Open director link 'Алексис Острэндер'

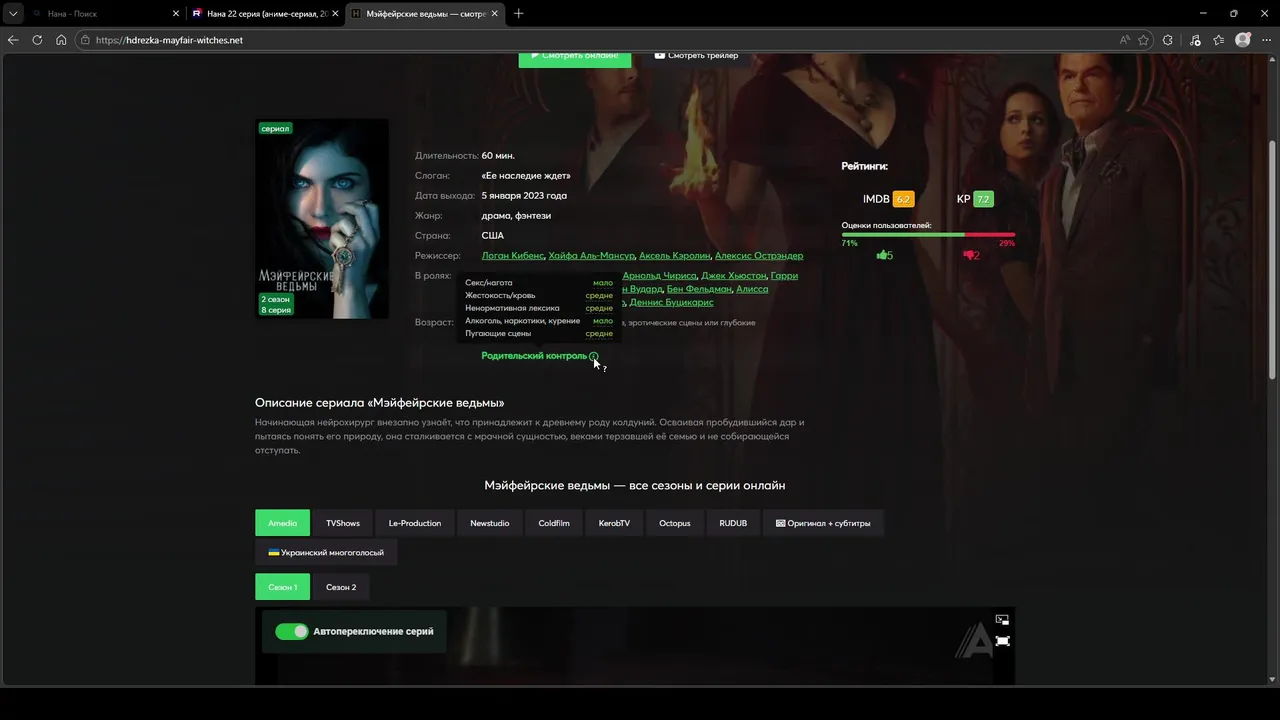pyautogui.click(x=759, y=256)
